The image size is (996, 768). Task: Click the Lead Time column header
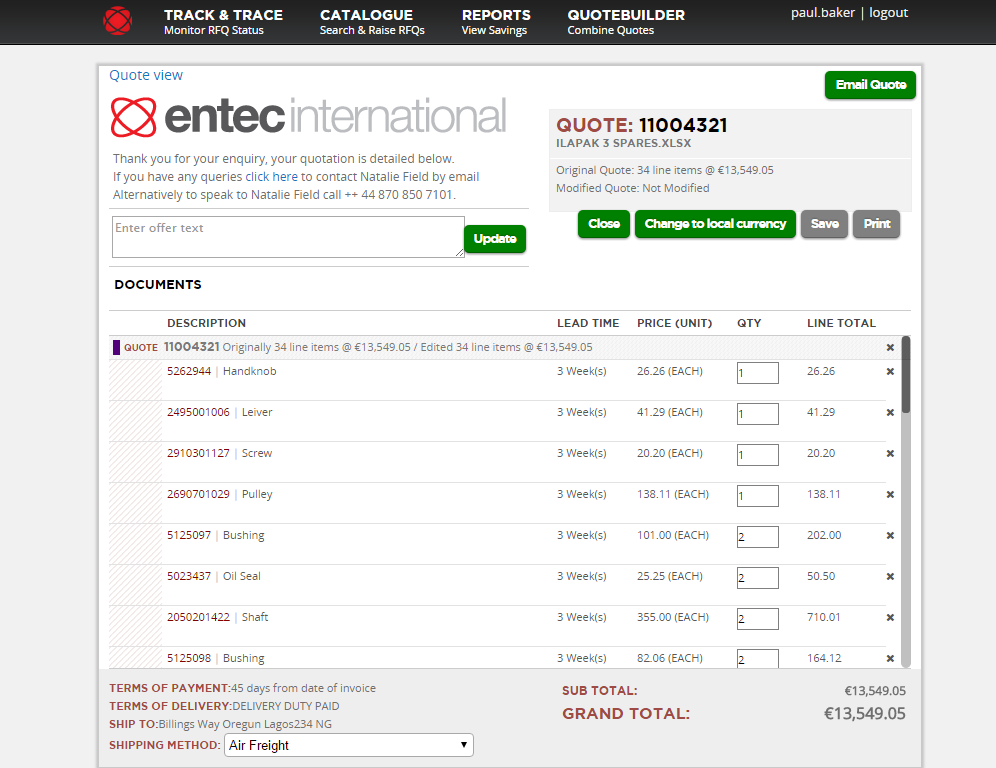pos(588,323)
